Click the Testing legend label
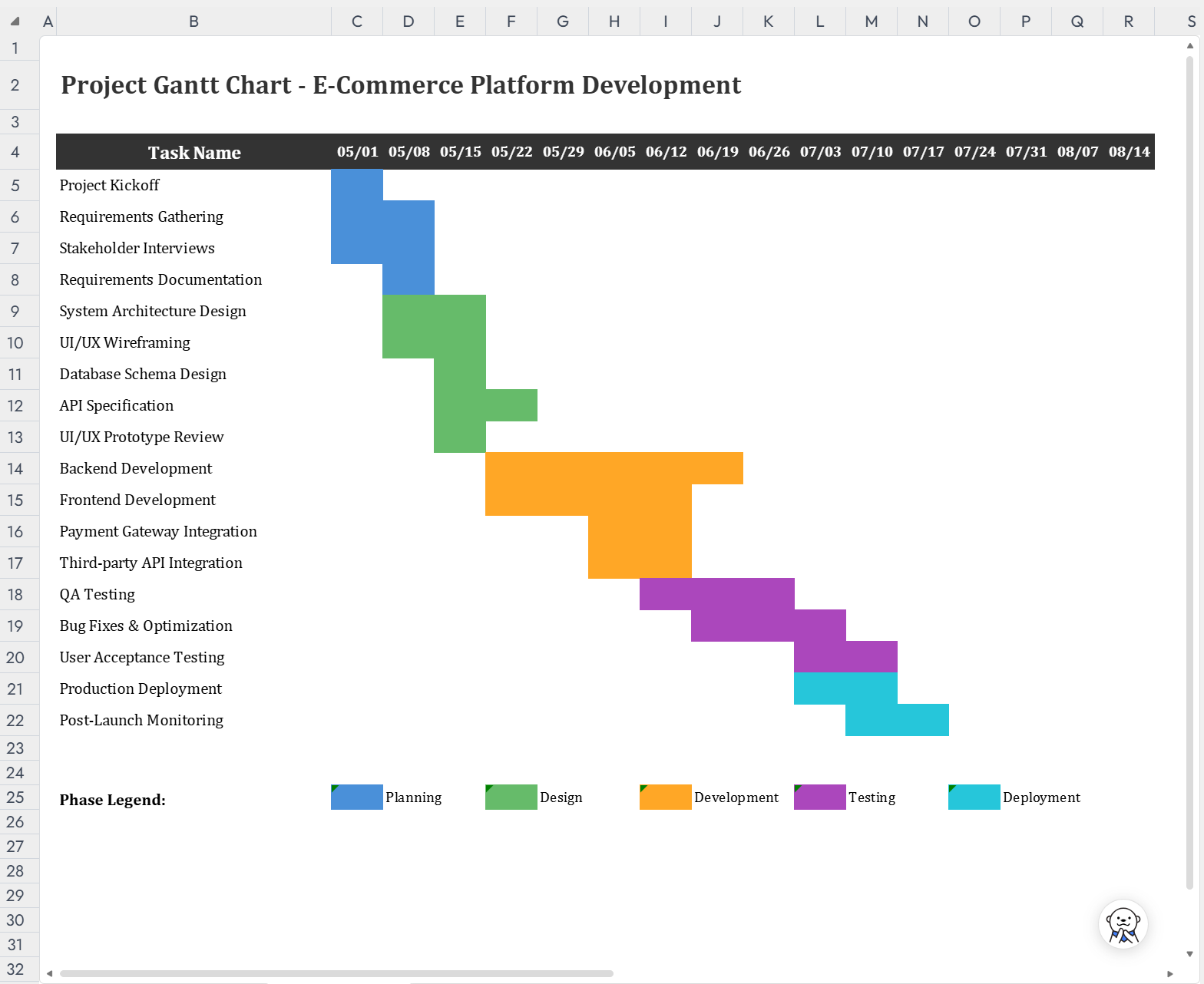This screenshot has width=1204, height=984. [x=872, y=797]
